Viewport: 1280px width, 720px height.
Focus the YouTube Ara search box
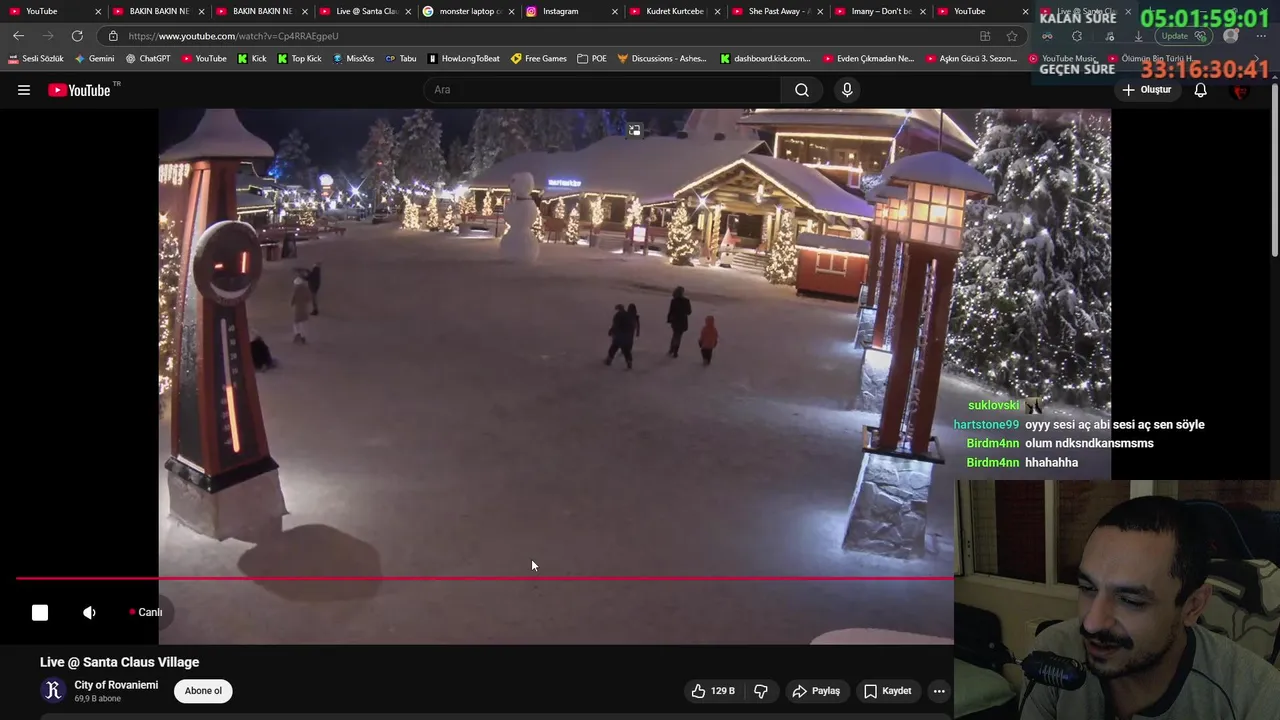[x=602, y=90]
